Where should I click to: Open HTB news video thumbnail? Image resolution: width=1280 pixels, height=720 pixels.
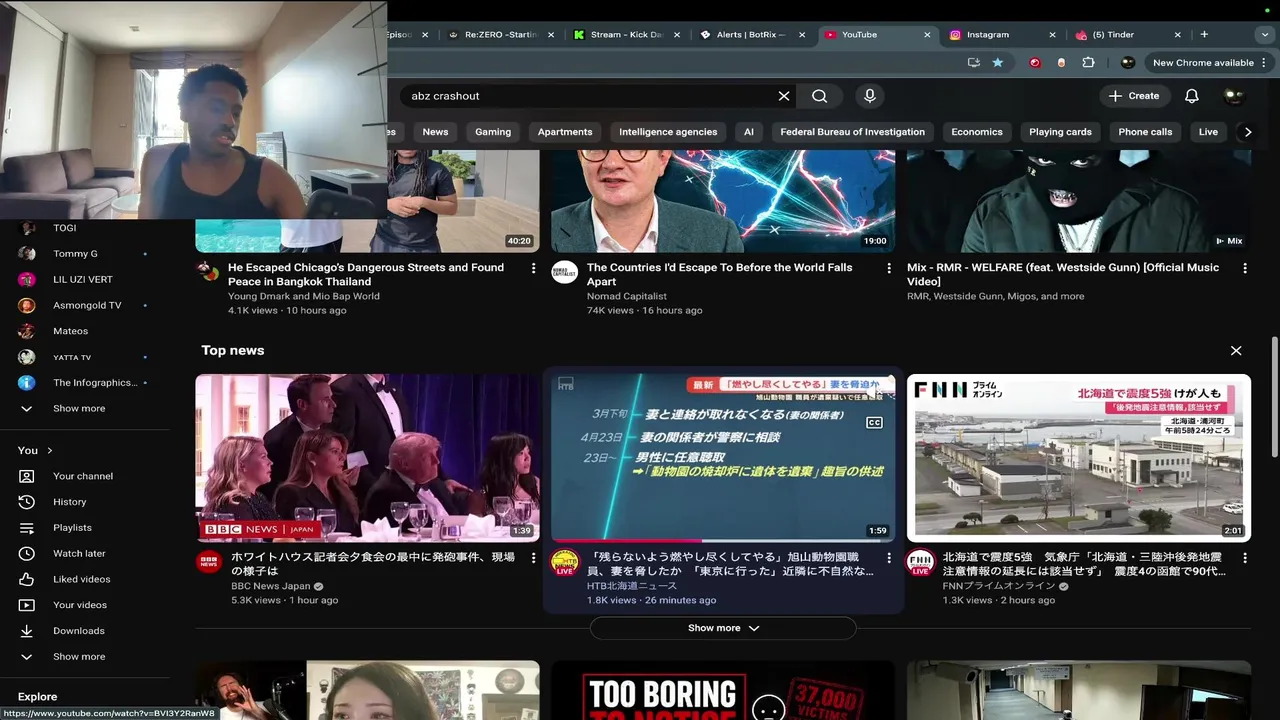pyautogui.click(x=723, y=458)
